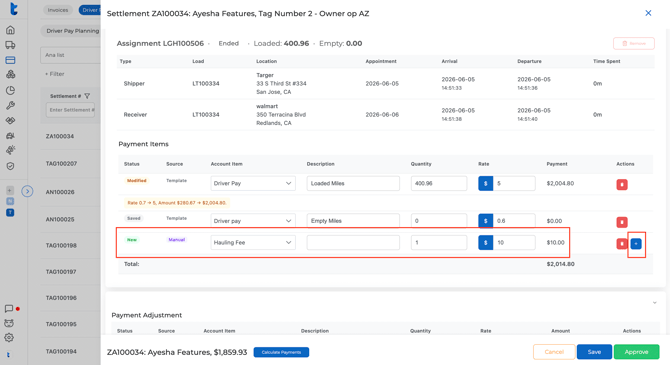
Task: Open the settings gear icon
Action: click(9, 338)
